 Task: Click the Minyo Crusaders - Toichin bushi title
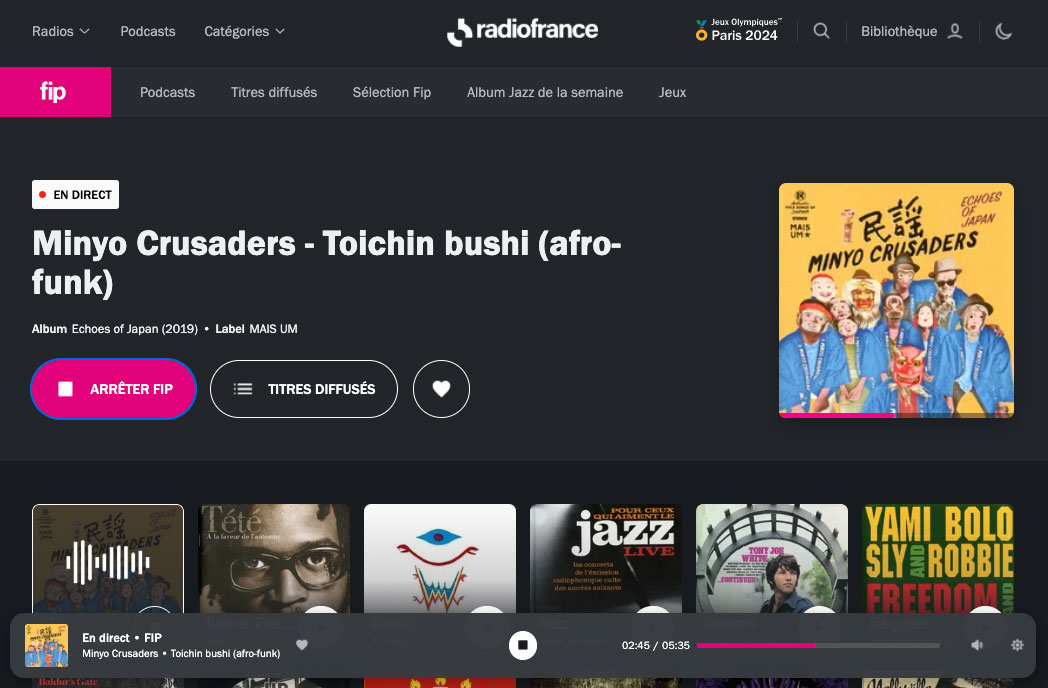[327, 262]
